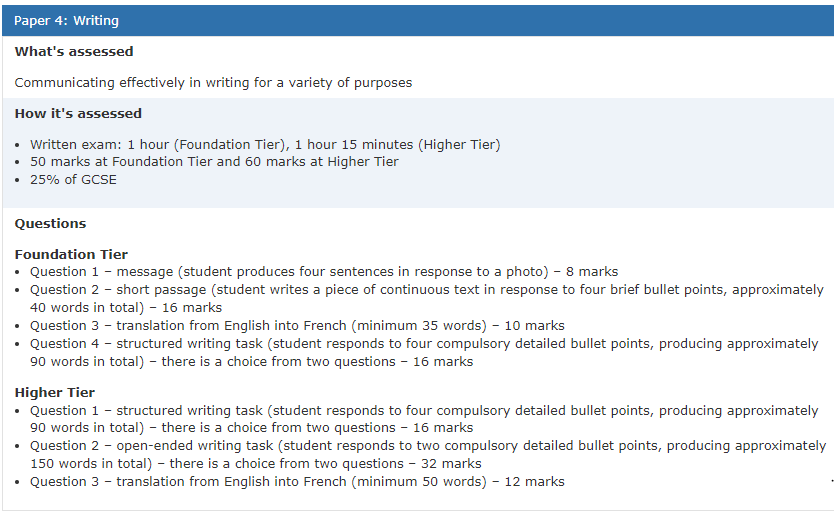The width and height of the screenshot is (834, 519).
Task: Click the 'Written exam: 1 hour' bullet line
Action: coord(265,145)
